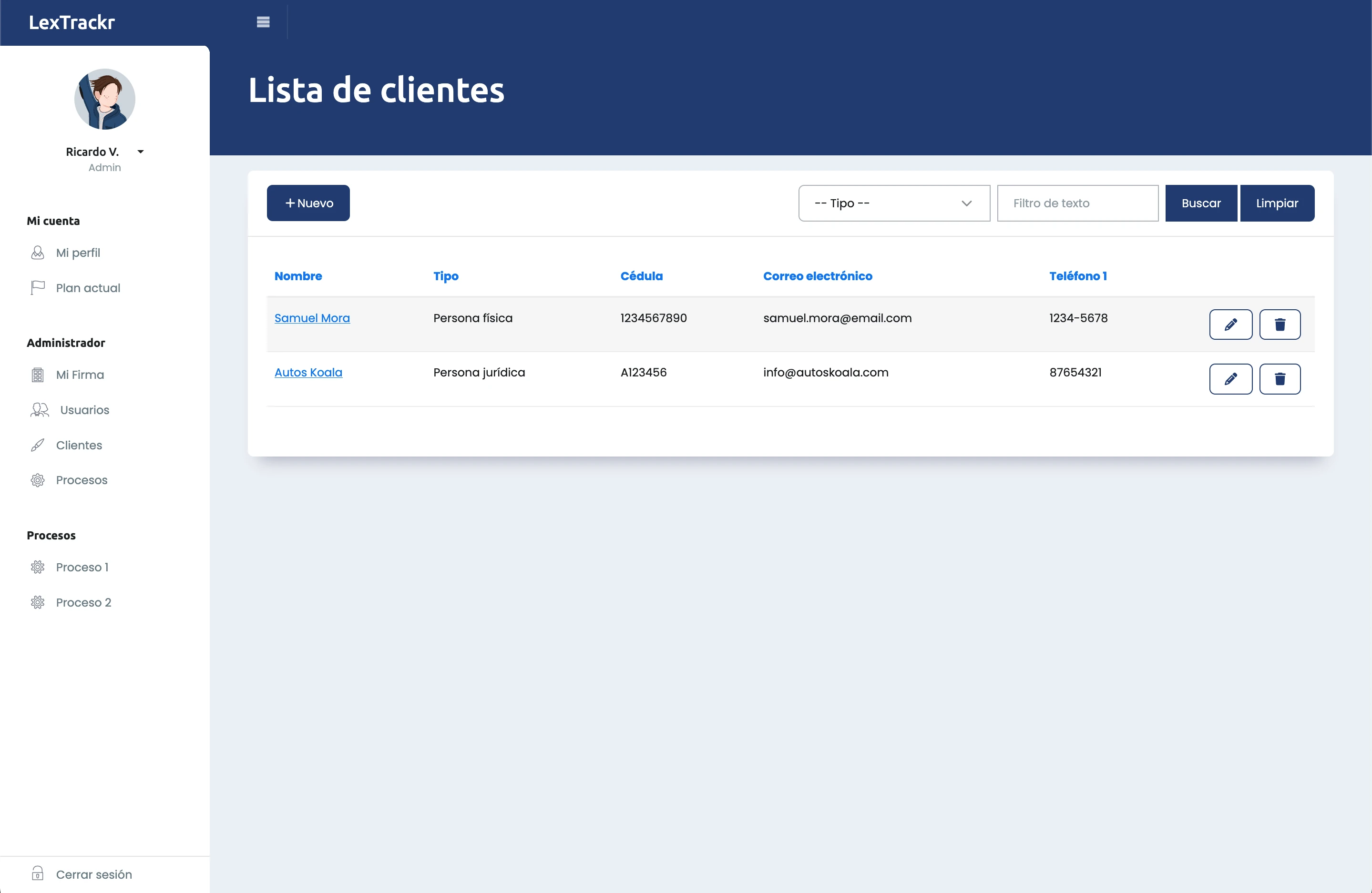Click the Buscar button
Viewport: 1372px width, 893px height.
pos(1201,203)
